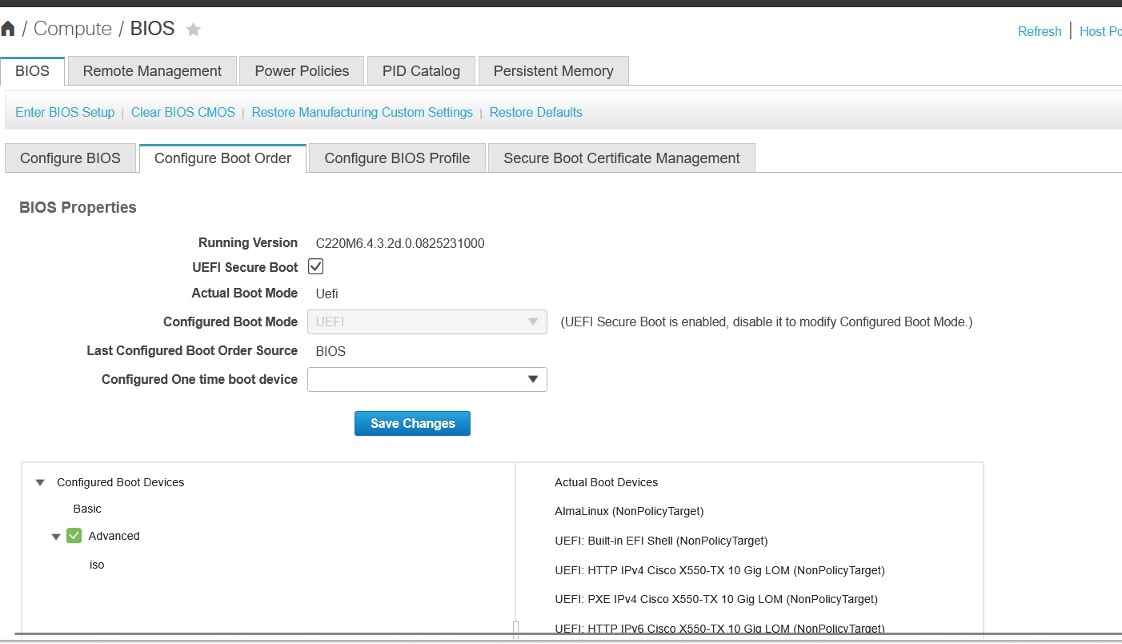Viewport: 1122px width, 644px height.
Task: Refresh the BIOS page
Action: 1039,31
